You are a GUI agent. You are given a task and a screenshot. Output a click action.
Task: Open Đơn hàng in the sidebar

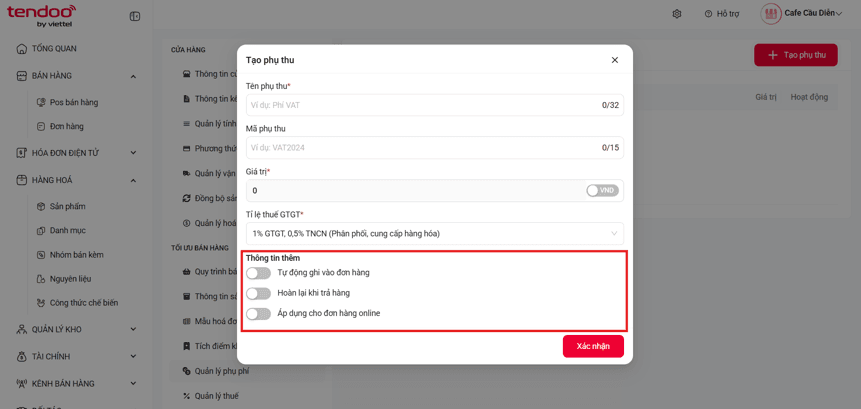point(66,126)
